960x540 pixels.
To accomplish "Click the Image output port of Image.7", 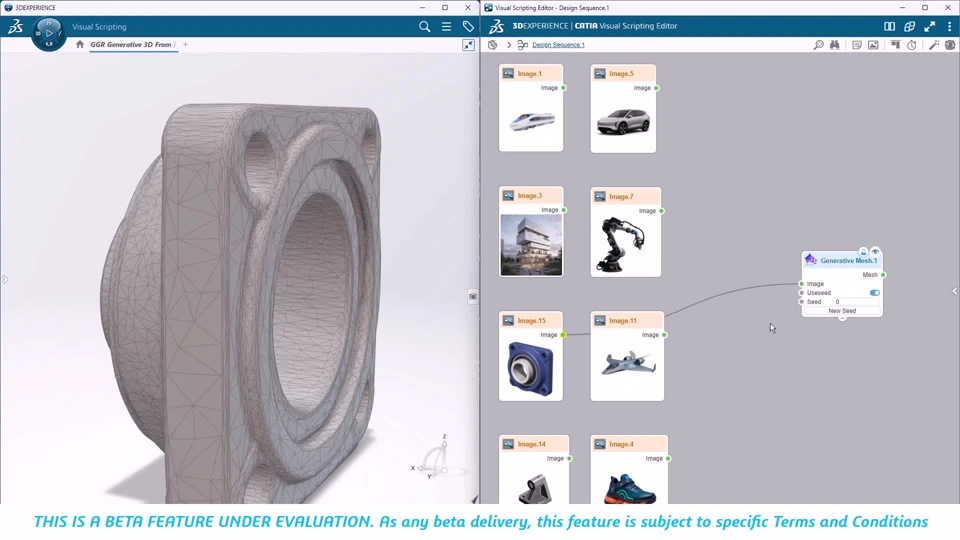I will click(662, 211).
